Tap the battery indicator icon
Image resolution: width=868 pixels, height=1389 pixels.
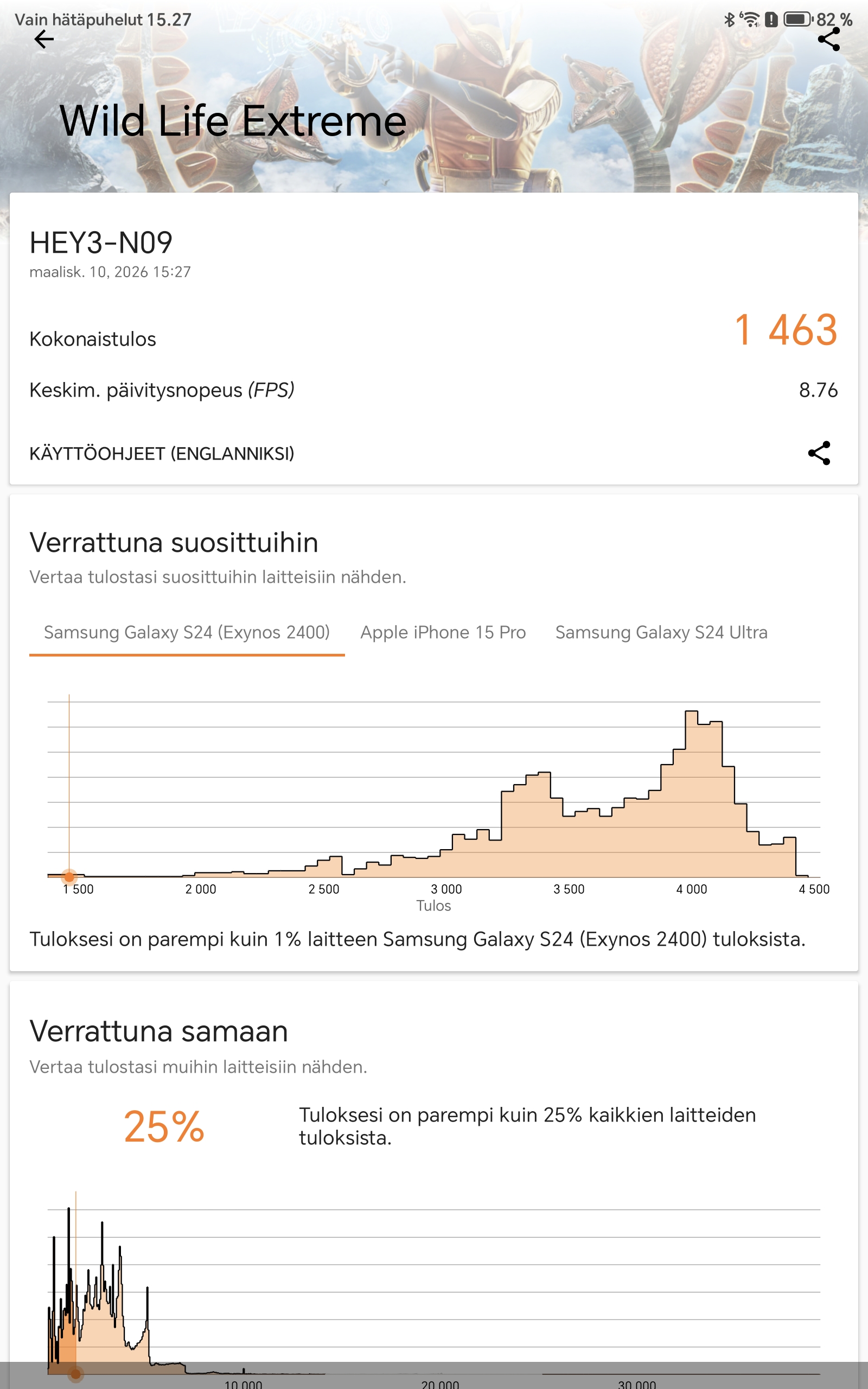coord(798,20)
